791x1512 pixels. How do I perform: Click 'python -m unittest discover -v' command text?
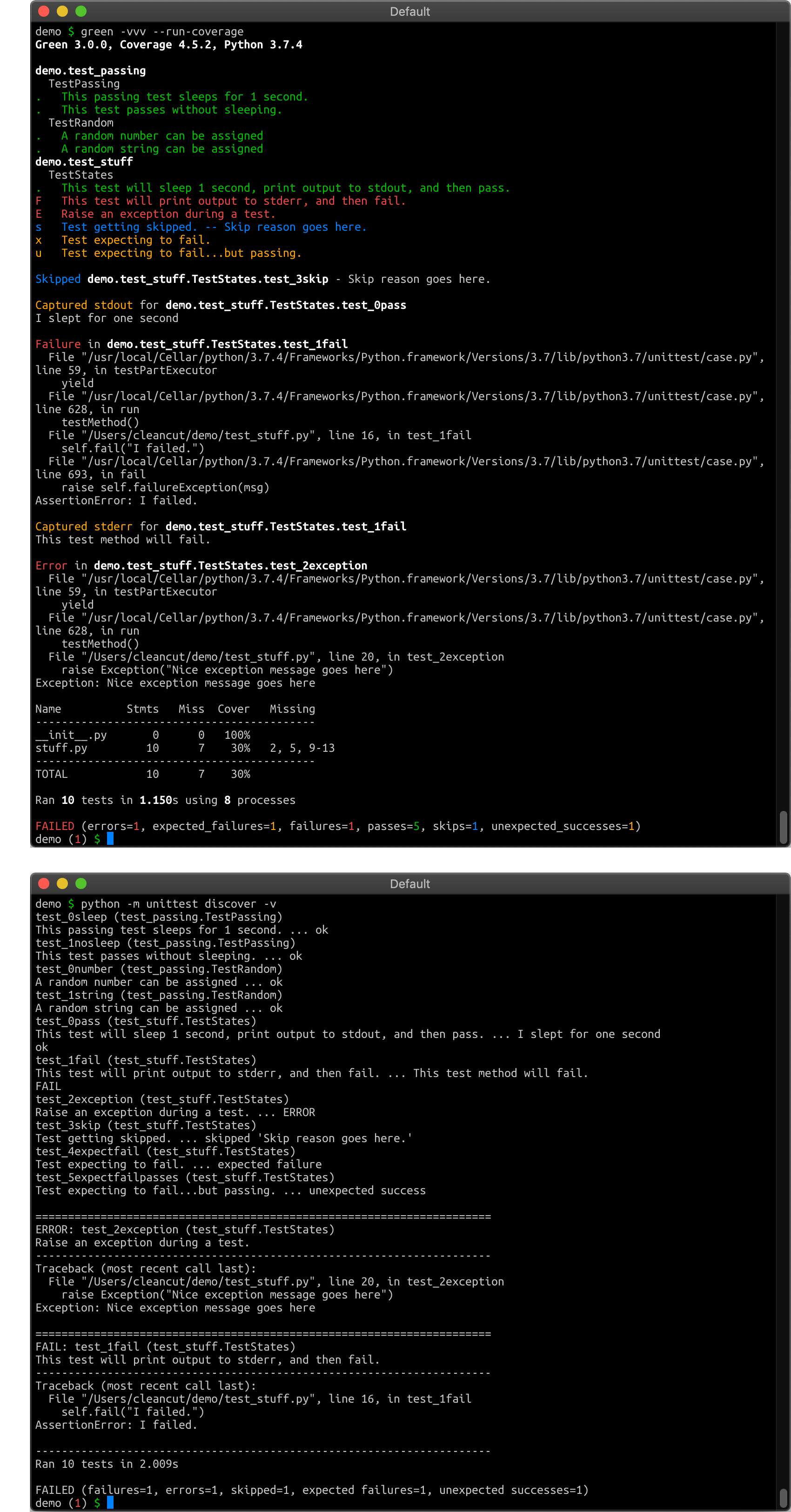(x=178, y=904)
